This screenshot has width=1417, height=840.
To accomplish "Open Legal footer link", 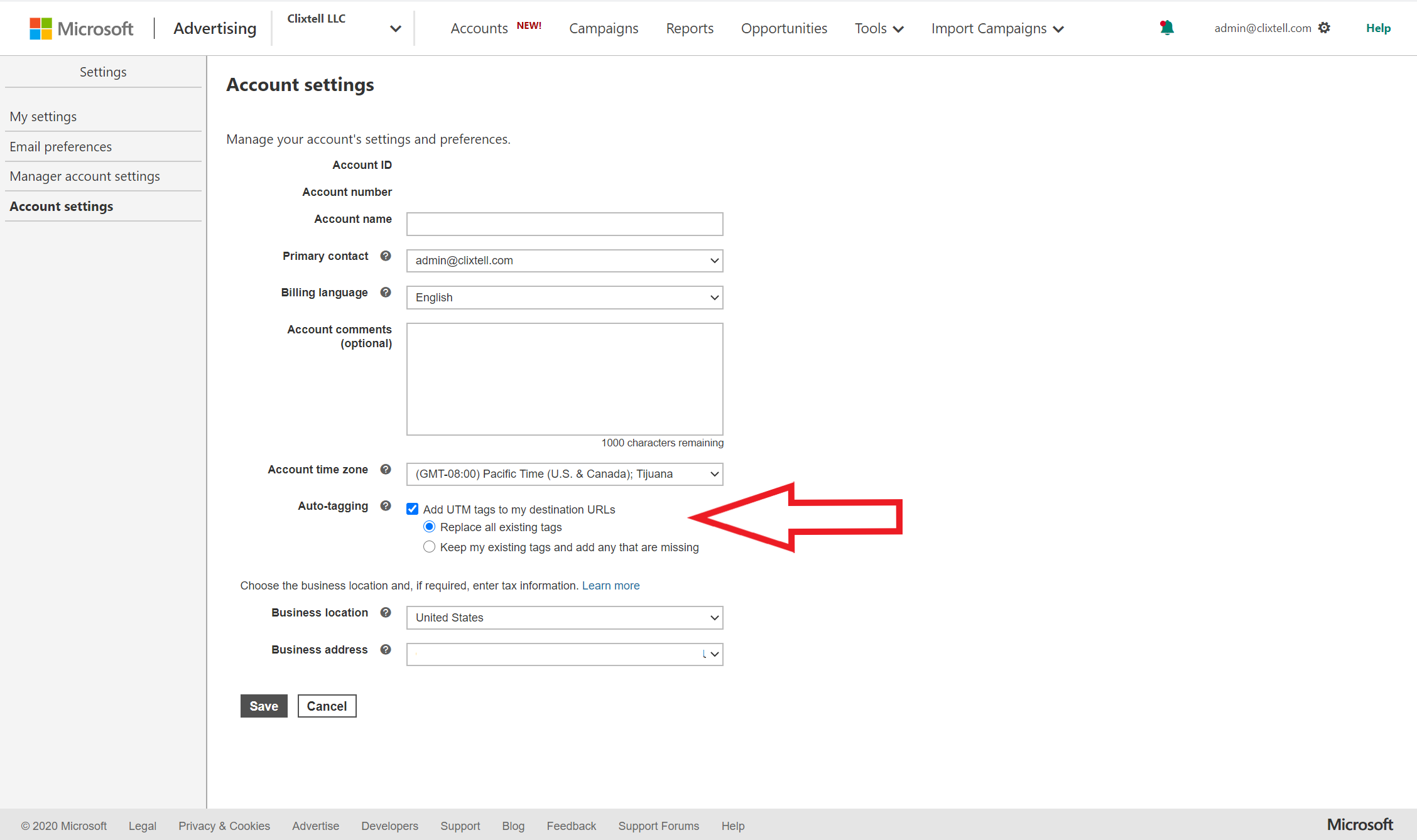I will [143, 826].
